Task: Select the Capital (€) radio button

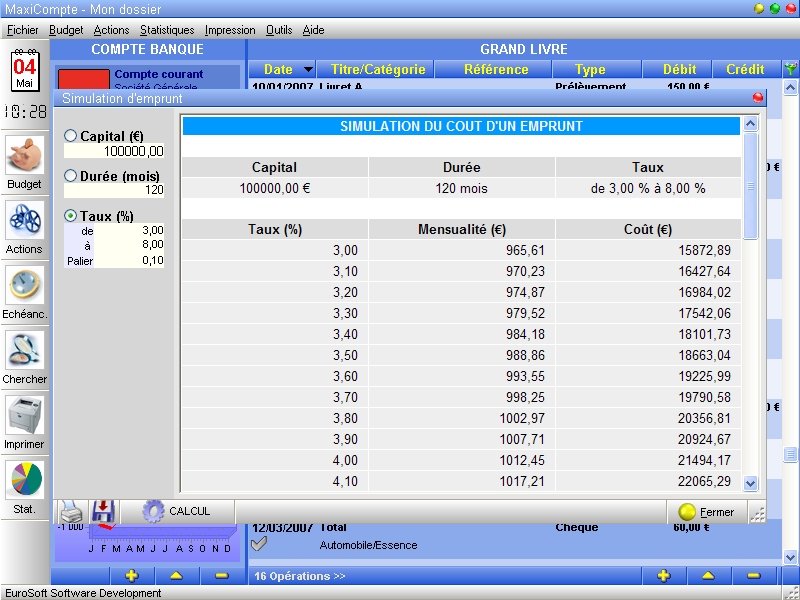Action: 71,136
